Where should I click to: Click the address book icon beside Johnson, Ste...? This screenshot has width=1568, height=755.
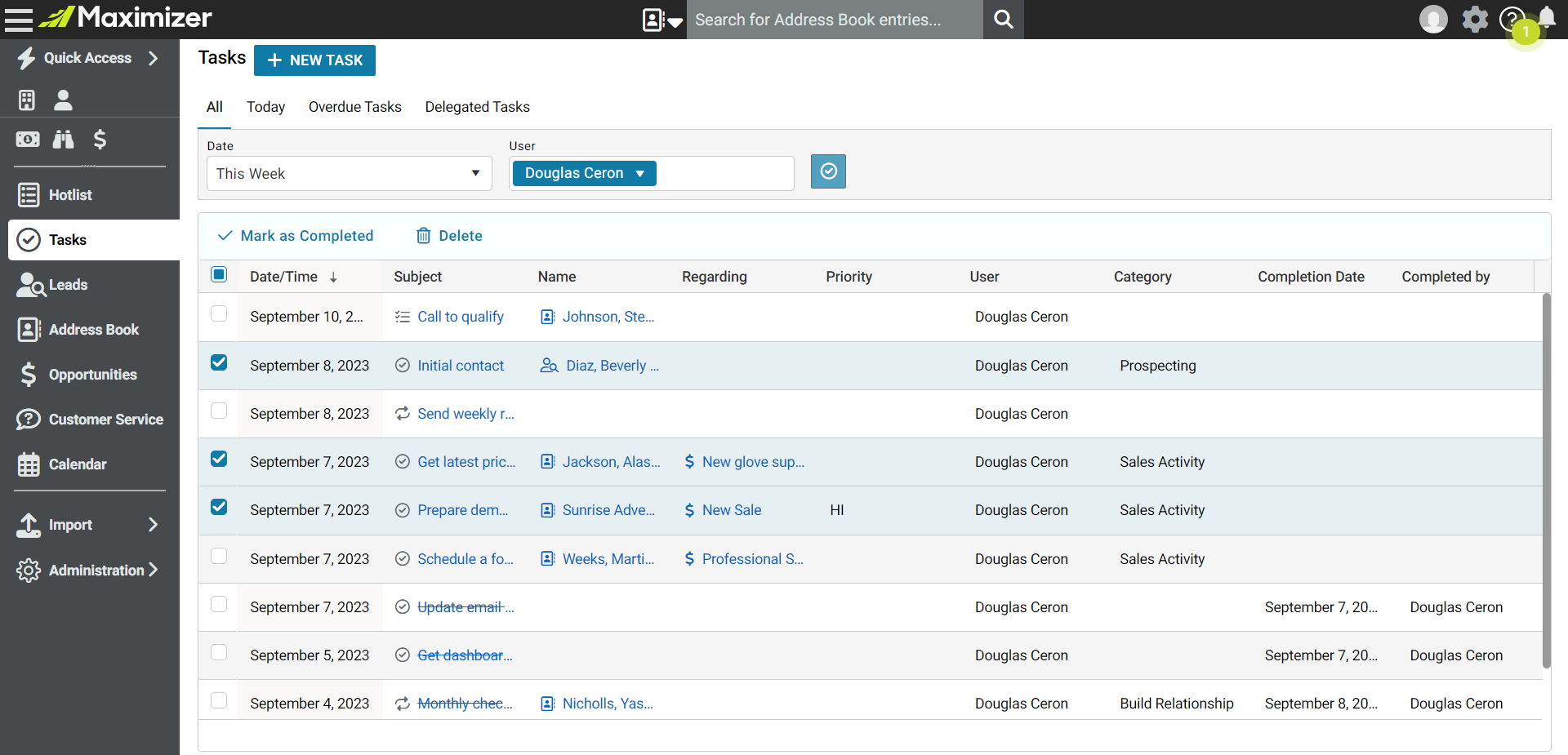pos(548,317)
